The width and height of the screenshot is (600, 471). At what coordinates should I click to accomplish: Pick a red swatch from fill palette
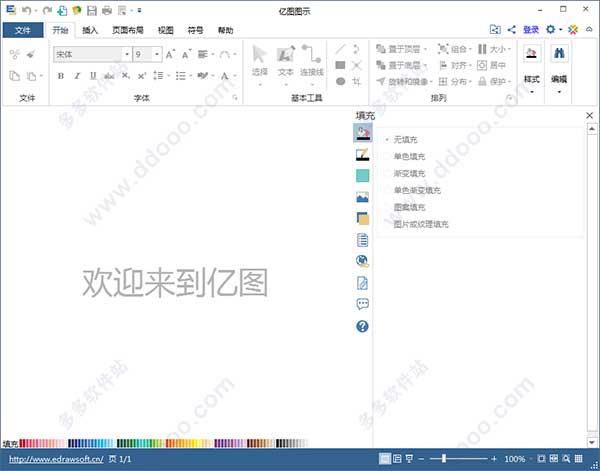[22, 443]
